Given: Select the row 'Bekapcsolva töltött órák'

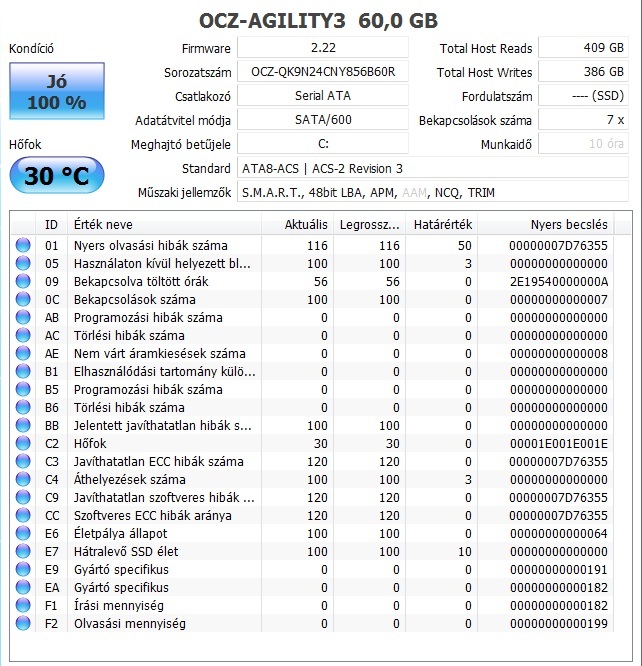Looking at the screenshot, I should [x=312, y=281].
